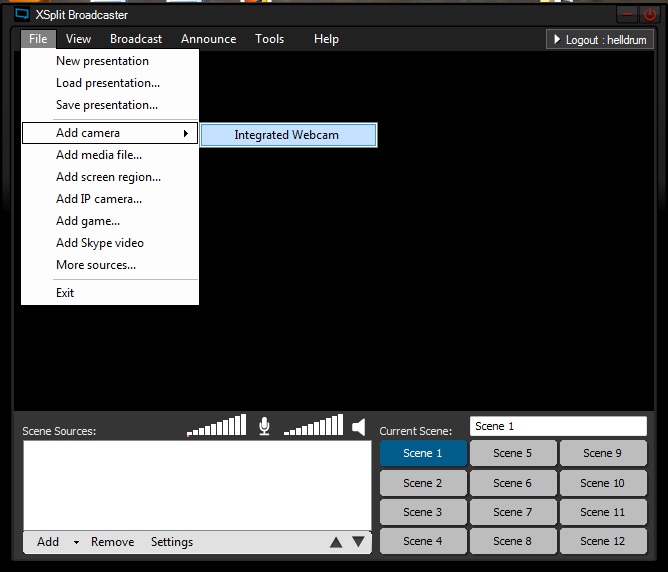
Task: Adjust the microphone volume level bars
Action: tap(216, 425)
